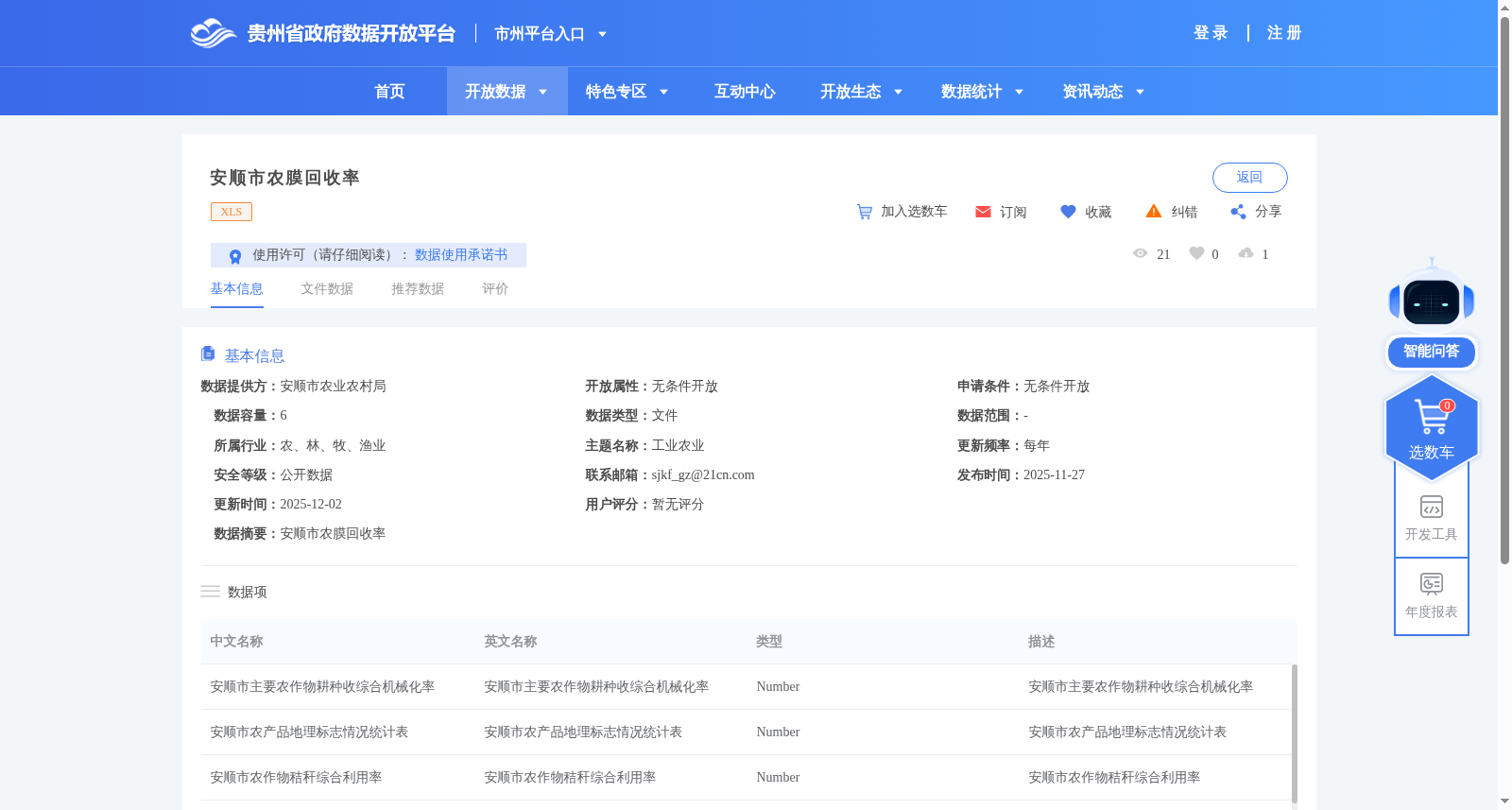Click the 安顺市农膜回收率 page title
Screen dimensions: 1512x810
284,178
